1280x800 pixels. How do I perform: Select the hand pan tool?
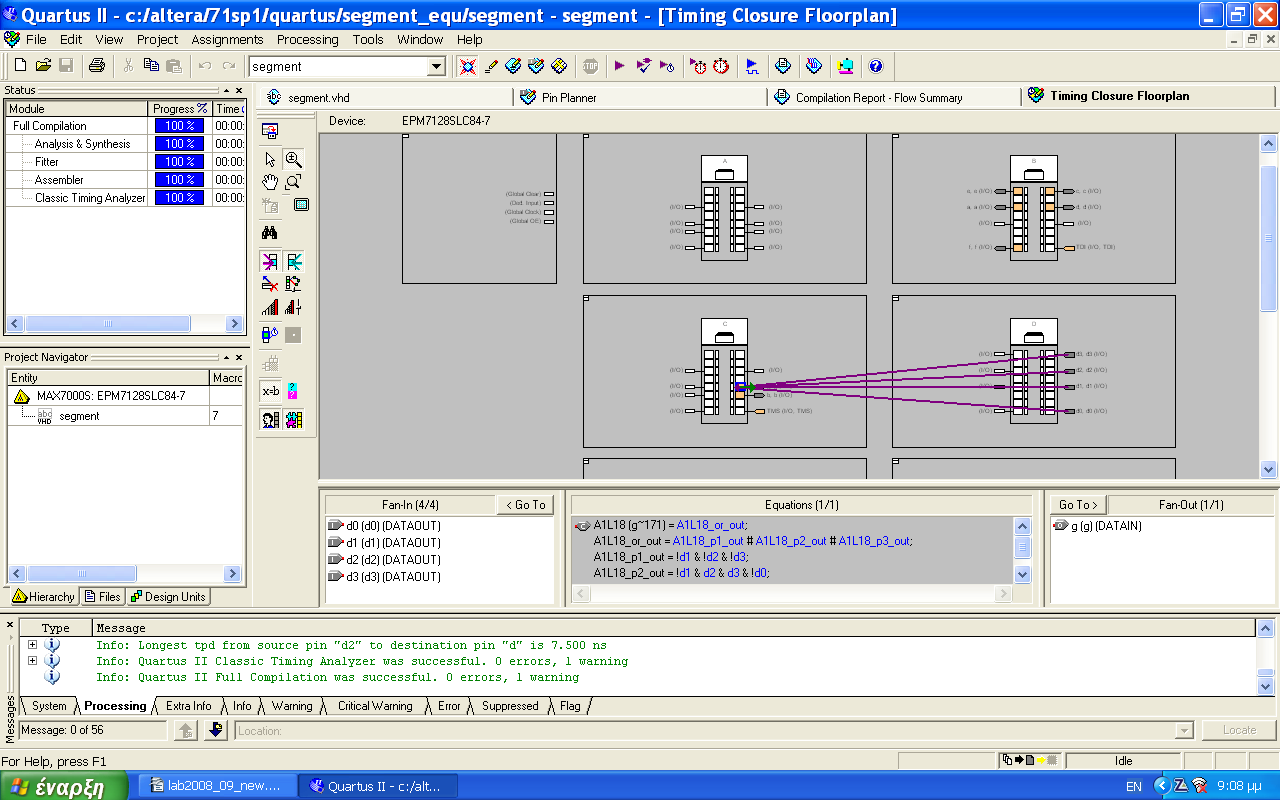pos(270,182)
